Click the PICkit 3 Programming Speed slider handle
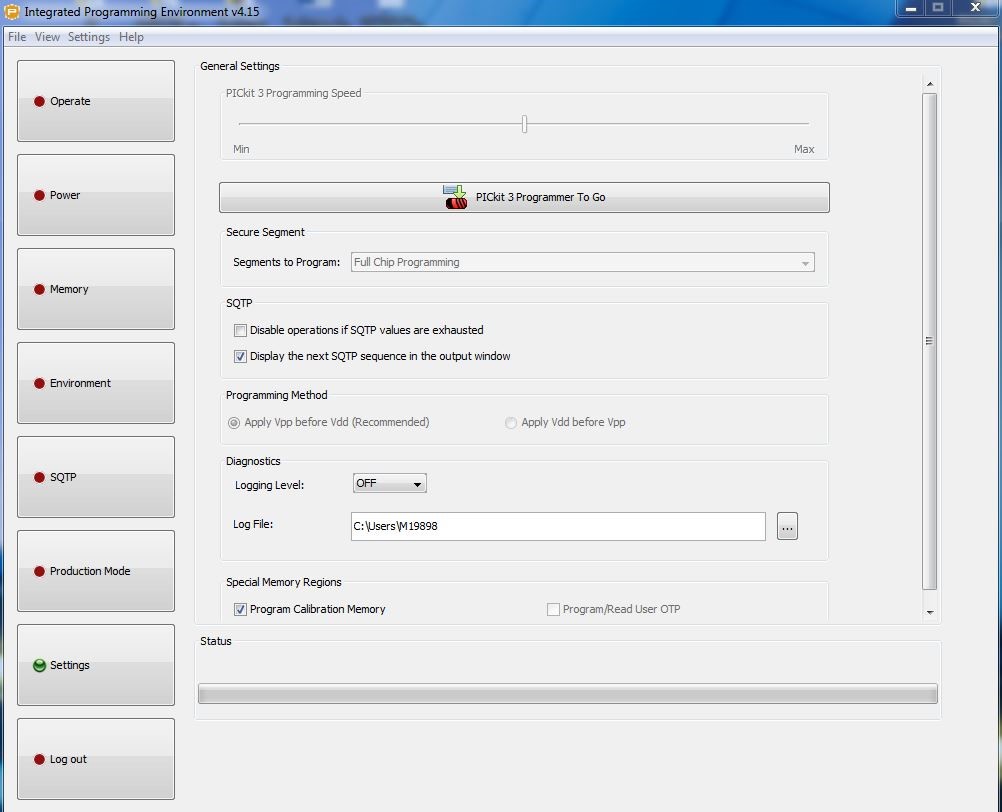1002x812 pixels. coord(524,124)
